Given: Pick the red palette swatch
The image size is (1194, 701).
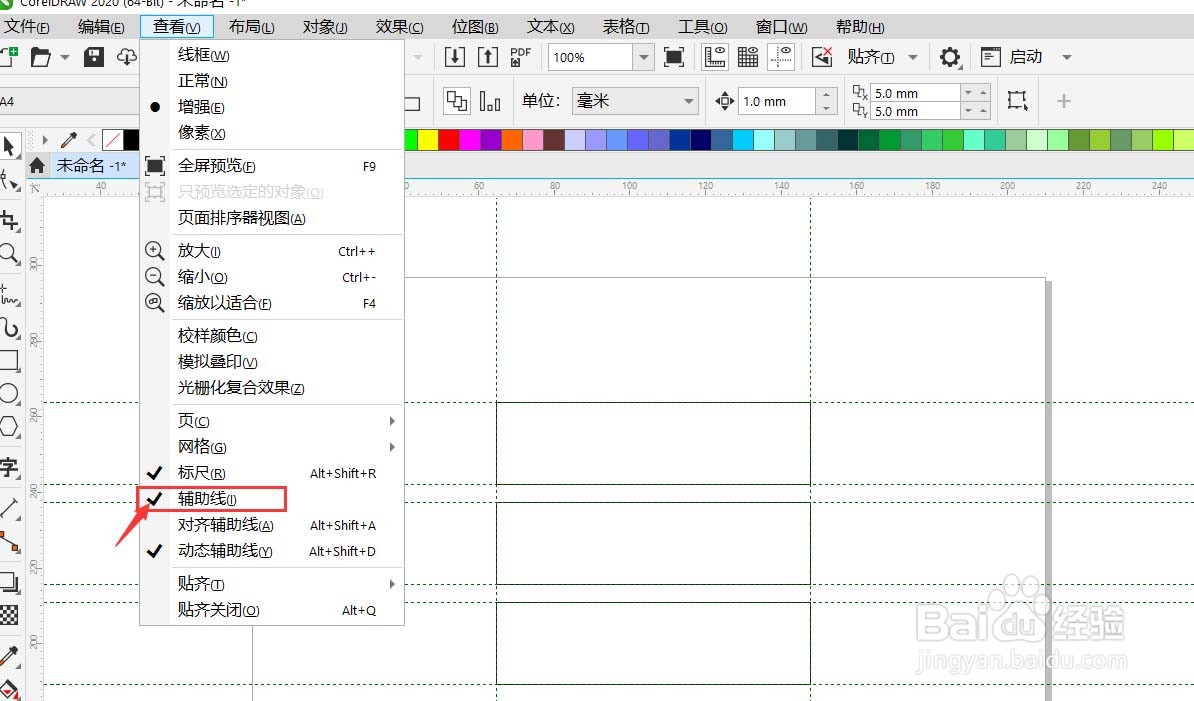Looking at the screenshot, I should point(449,139).
